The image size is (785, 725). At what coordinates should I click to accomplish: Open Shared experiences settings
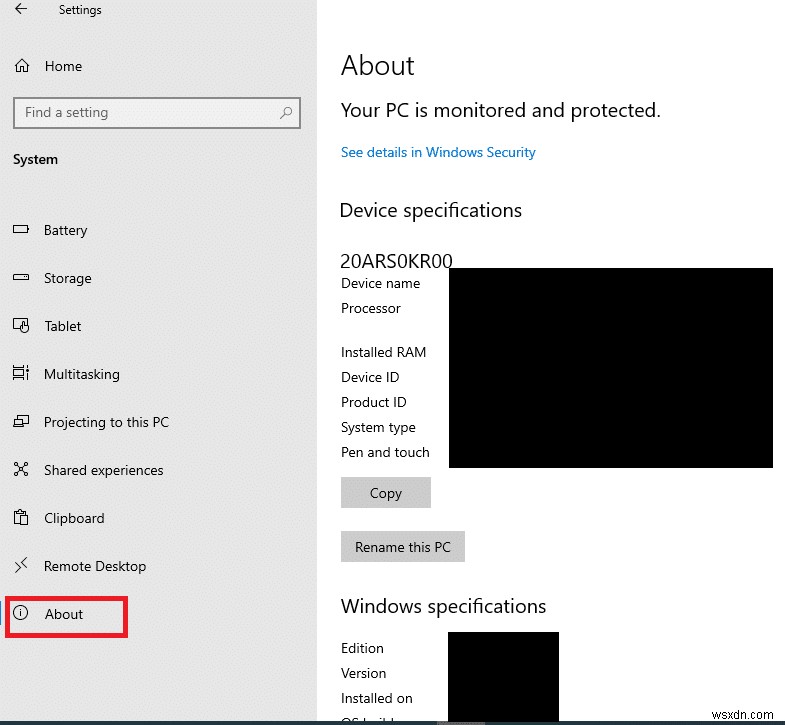pos(104,471)
